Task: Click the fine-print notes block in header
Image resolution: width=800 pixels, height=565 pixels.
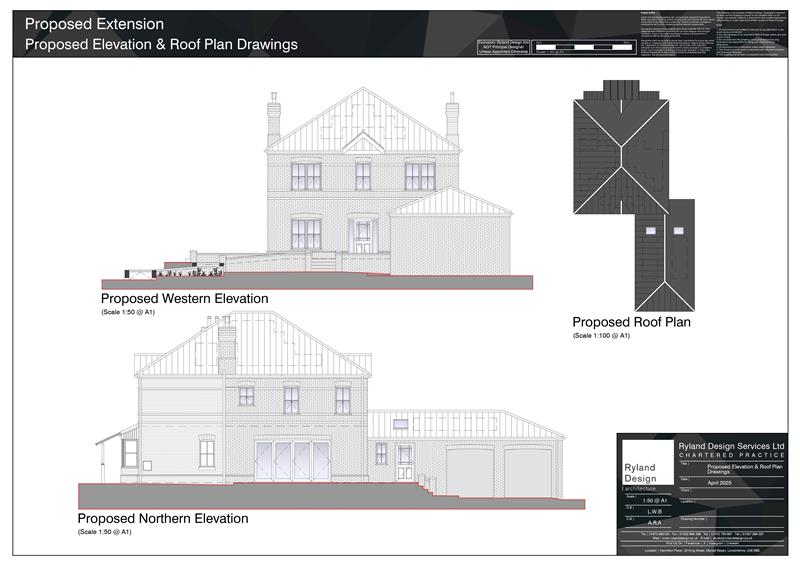Action: (x=714, y=33)
